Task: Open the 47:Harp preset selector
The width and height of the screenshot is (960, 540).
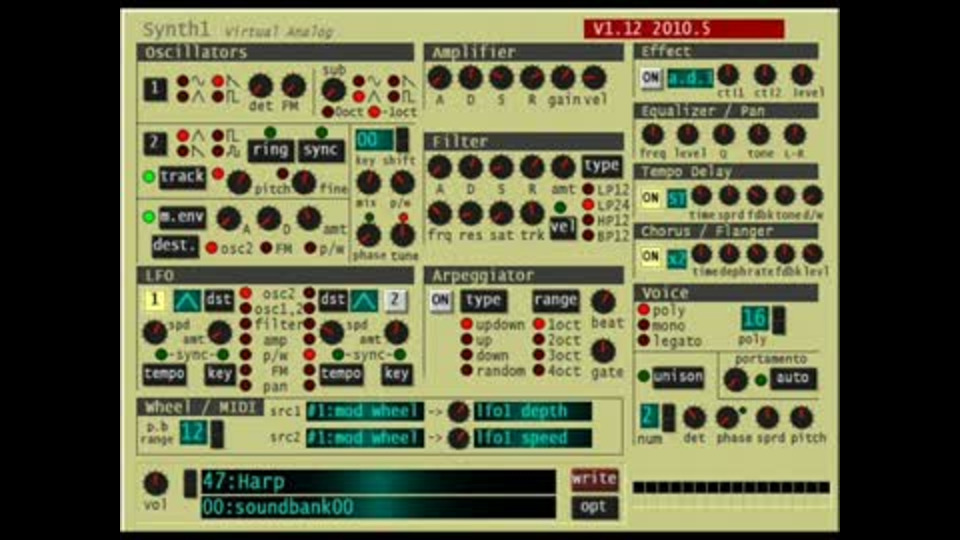Action: click(x=378, y=482)
